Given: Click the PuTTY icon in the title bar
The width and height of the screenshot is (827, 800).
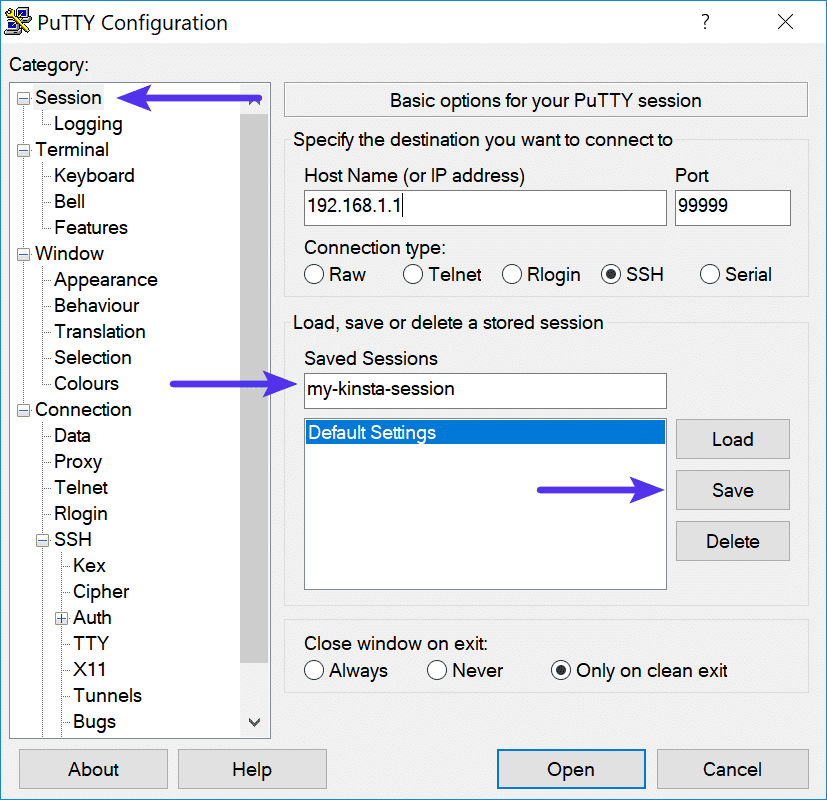Looking at the screenshot, I should (18, 20).
